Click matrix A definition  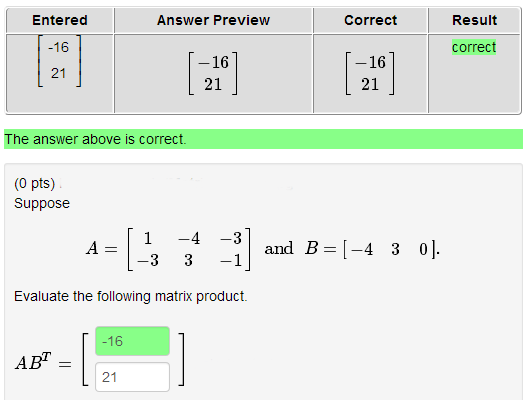[168, 249]
